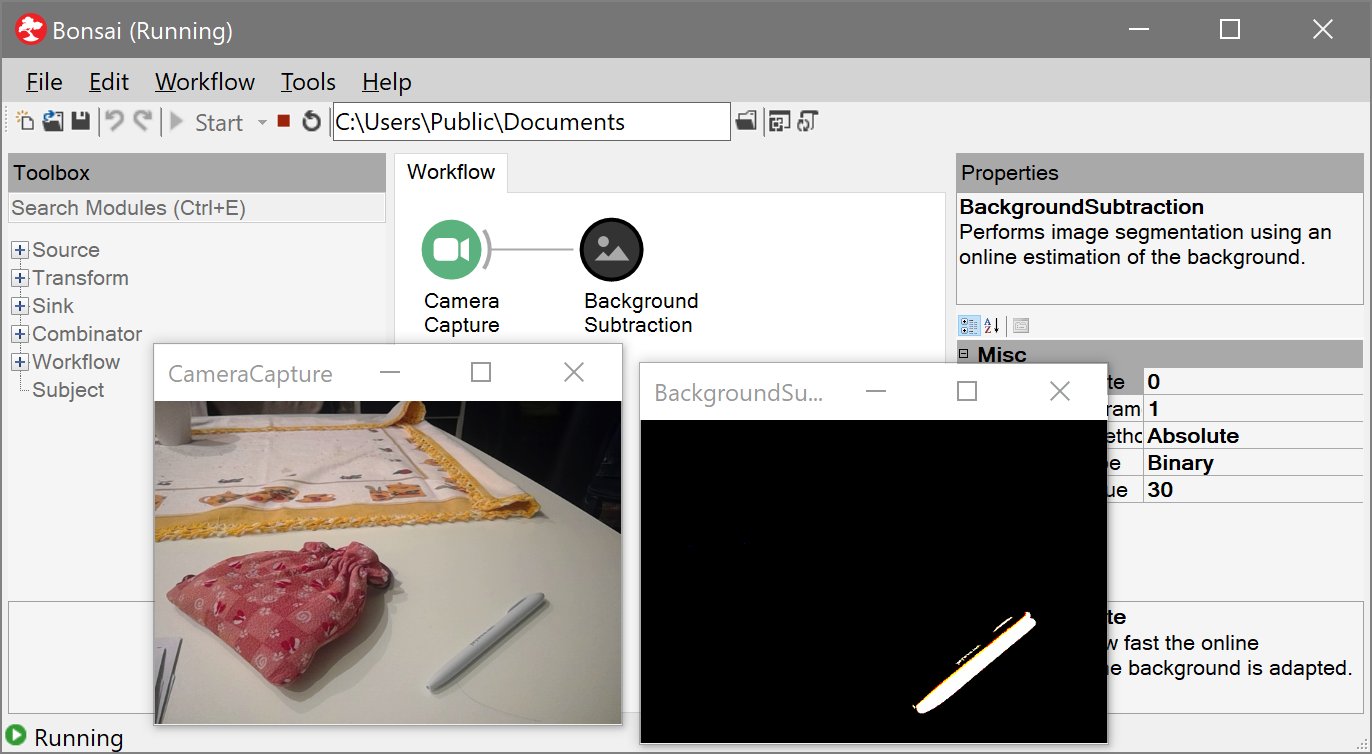Image resolution: width=1372 pixels, height=754 pixels.
Task: Click the Open file toolbar icon
Action: pyautogui.click(x=53, y=121)
